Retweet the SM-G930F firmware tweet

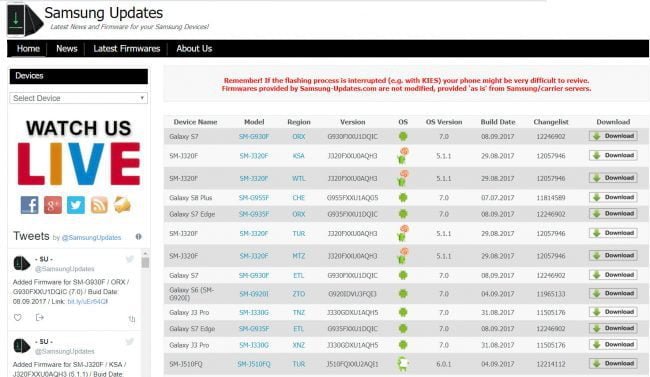132,319
